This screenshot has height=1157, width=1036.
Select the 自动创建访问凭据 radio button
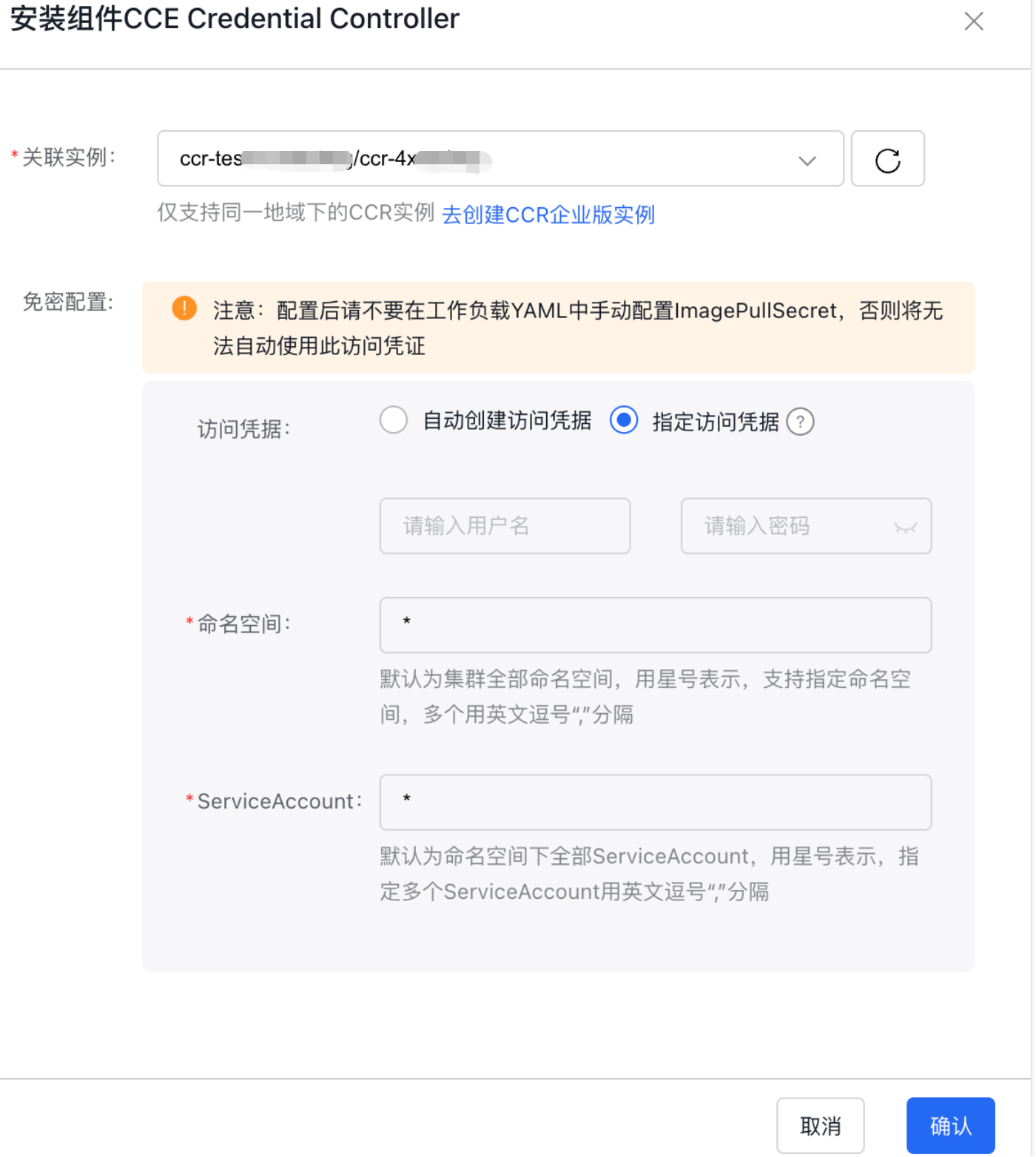(394, 420)
